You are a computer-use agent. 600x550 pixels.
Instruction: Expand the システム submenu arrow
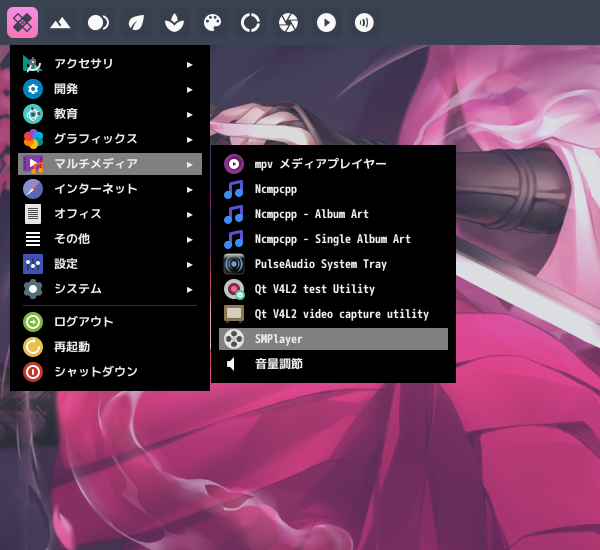click(189, 290)
